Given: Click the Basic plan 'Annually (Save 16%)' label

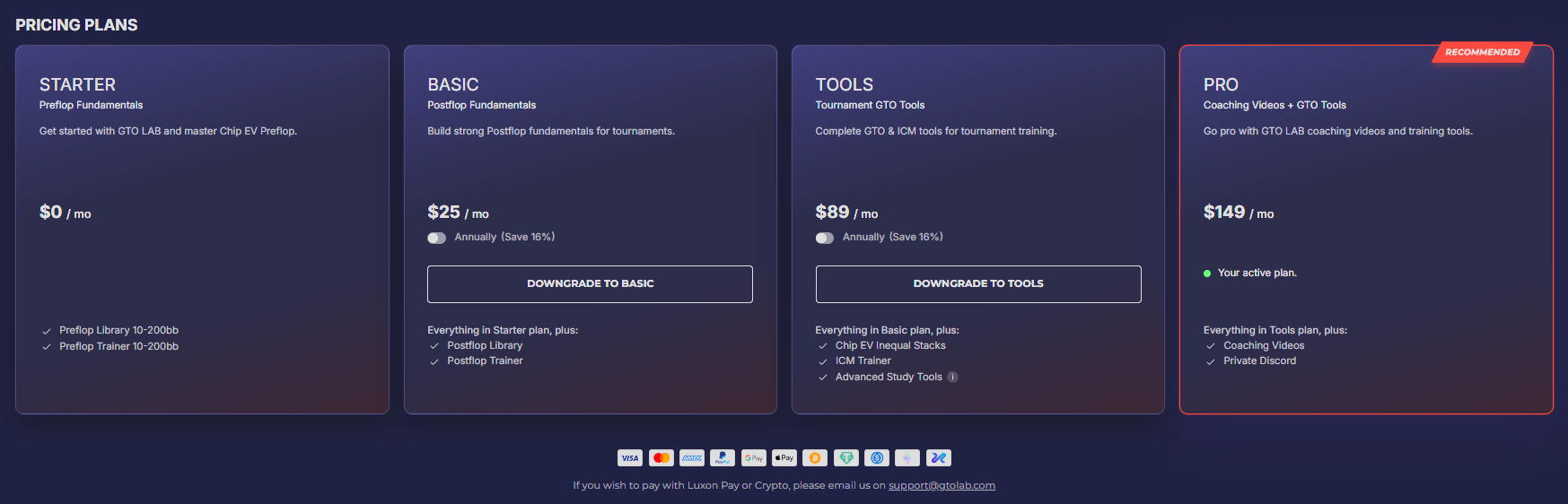Looking at the screenshot, I should coord(504,237).
